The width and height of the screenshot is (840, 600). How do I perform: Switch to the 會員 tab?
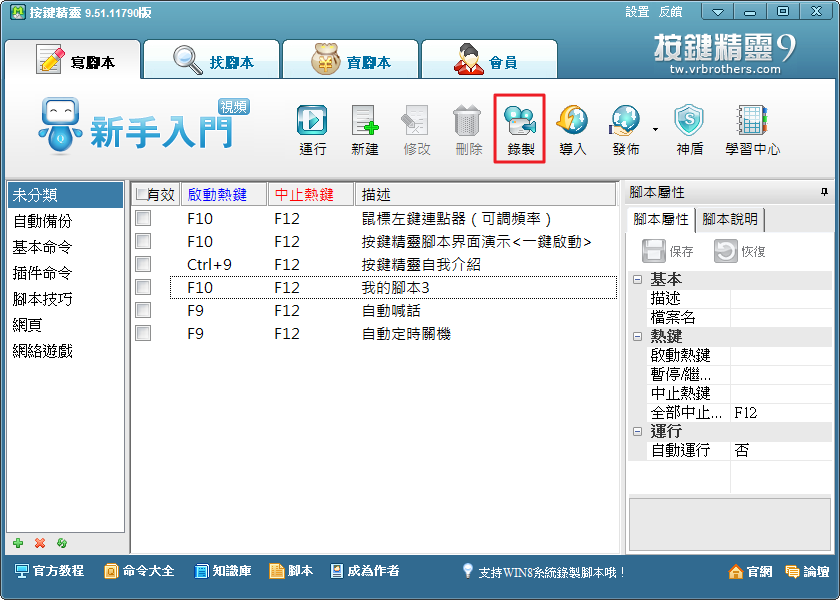tap(489, 60)
